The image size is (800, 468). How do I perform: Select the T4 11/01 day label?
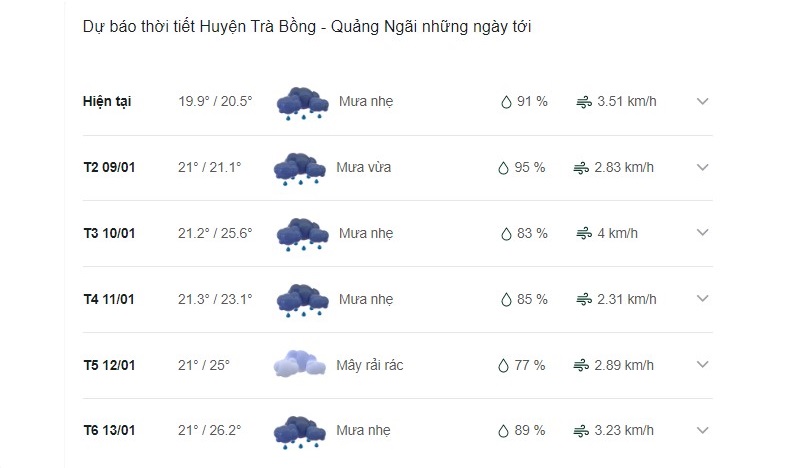(109, 299)
